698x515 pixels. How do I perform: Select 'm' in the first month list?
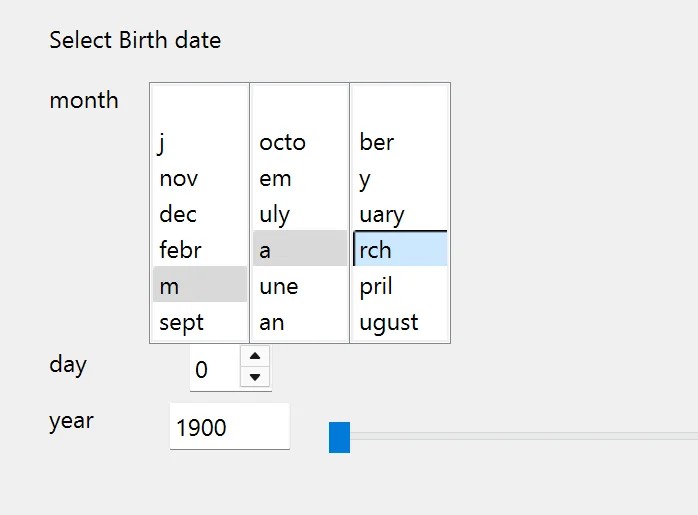pos(199,286)
